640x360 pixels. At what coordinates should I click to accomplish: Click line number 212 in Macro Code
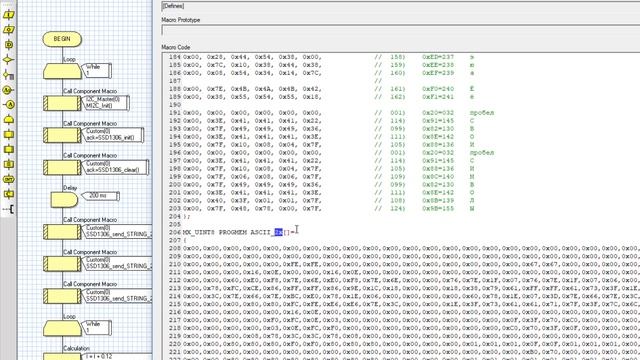point(175,280)
